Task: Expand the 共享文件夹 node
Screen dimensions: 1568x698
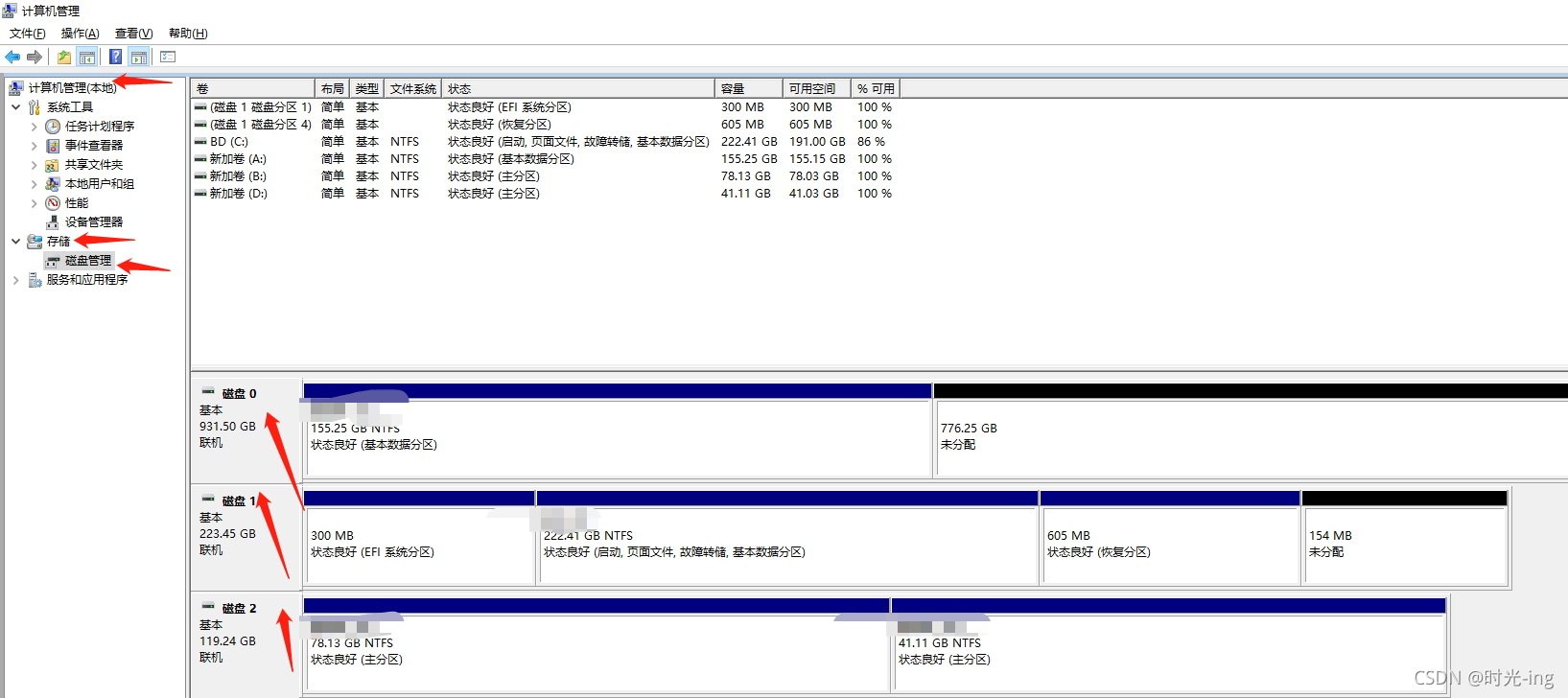Action: coord(34,165)
